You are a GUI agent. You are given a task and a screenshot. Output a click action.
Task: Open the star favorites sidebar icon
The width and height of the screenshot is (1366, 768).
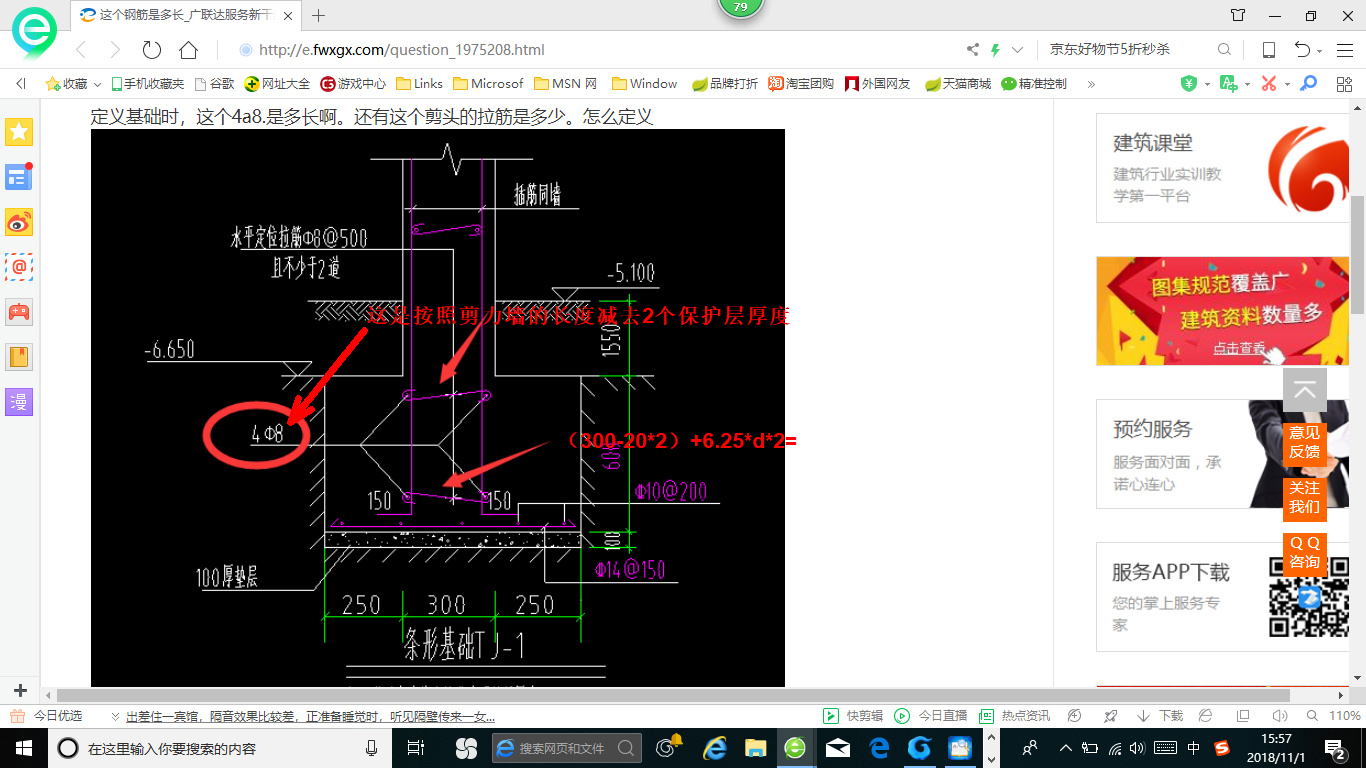(x=19, y=131)
